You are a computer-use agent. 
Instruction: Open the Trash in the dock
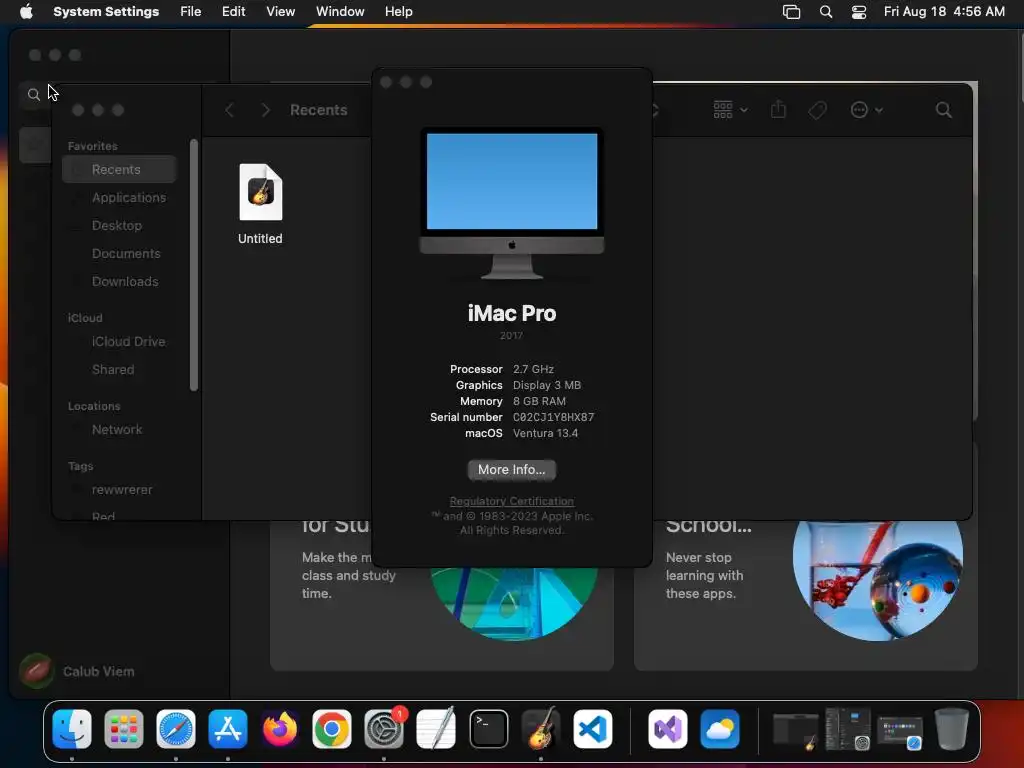pyautogui.click(x=952, y=729)
